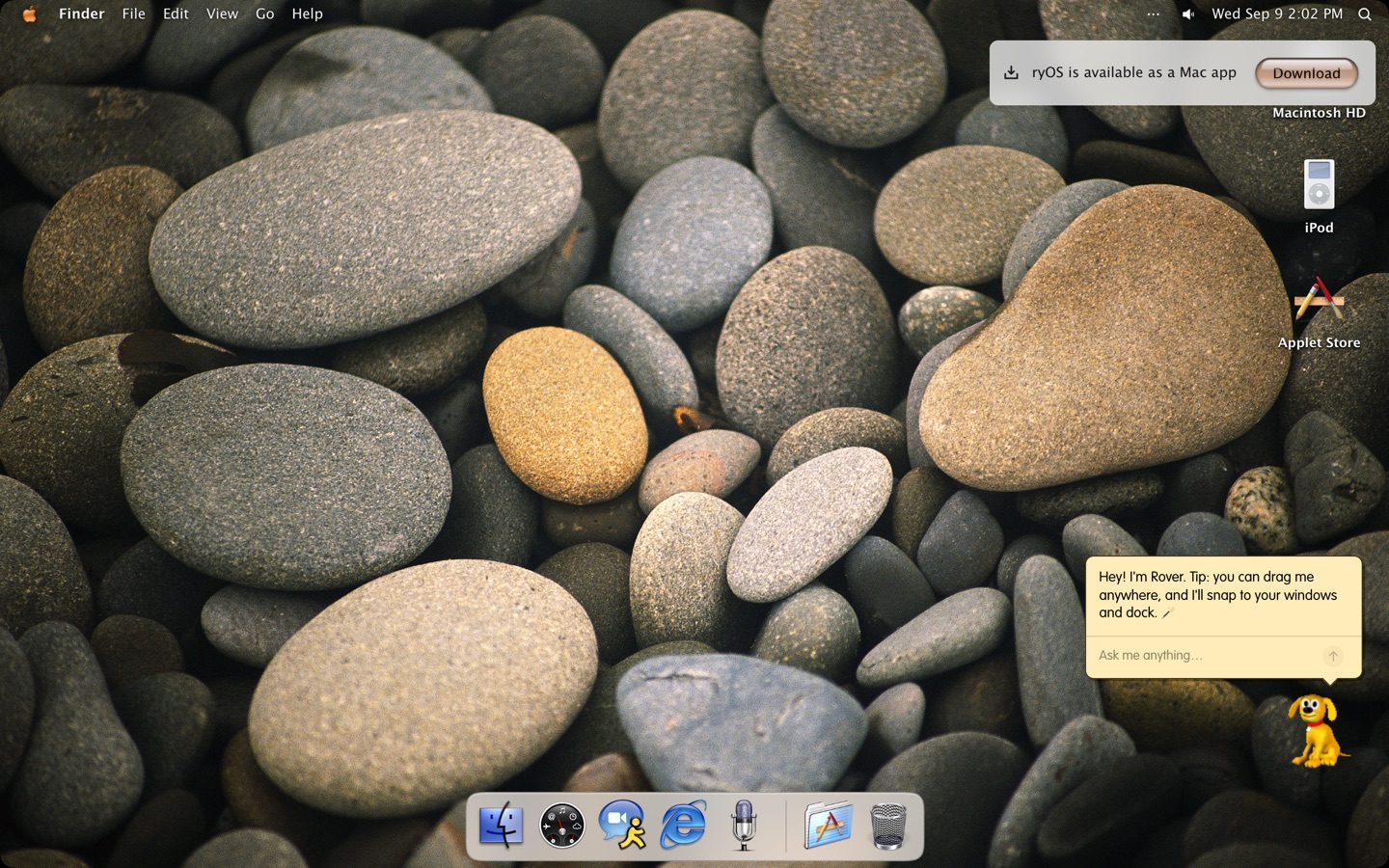
Task: Click Rover the yellow dog
Action: point(1317,731)
